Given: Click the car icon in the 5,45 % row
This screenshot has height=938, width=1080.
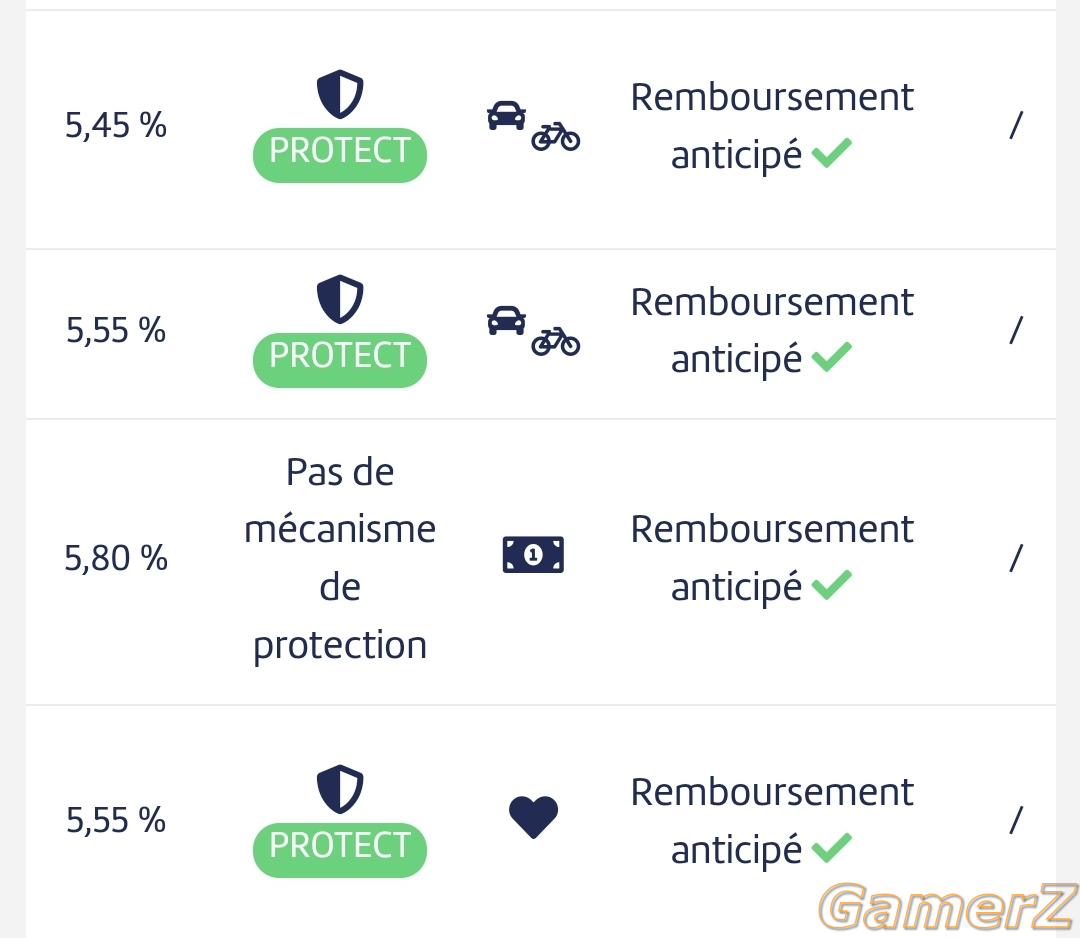Looking at the screenshot, I should tap(506, 115).
